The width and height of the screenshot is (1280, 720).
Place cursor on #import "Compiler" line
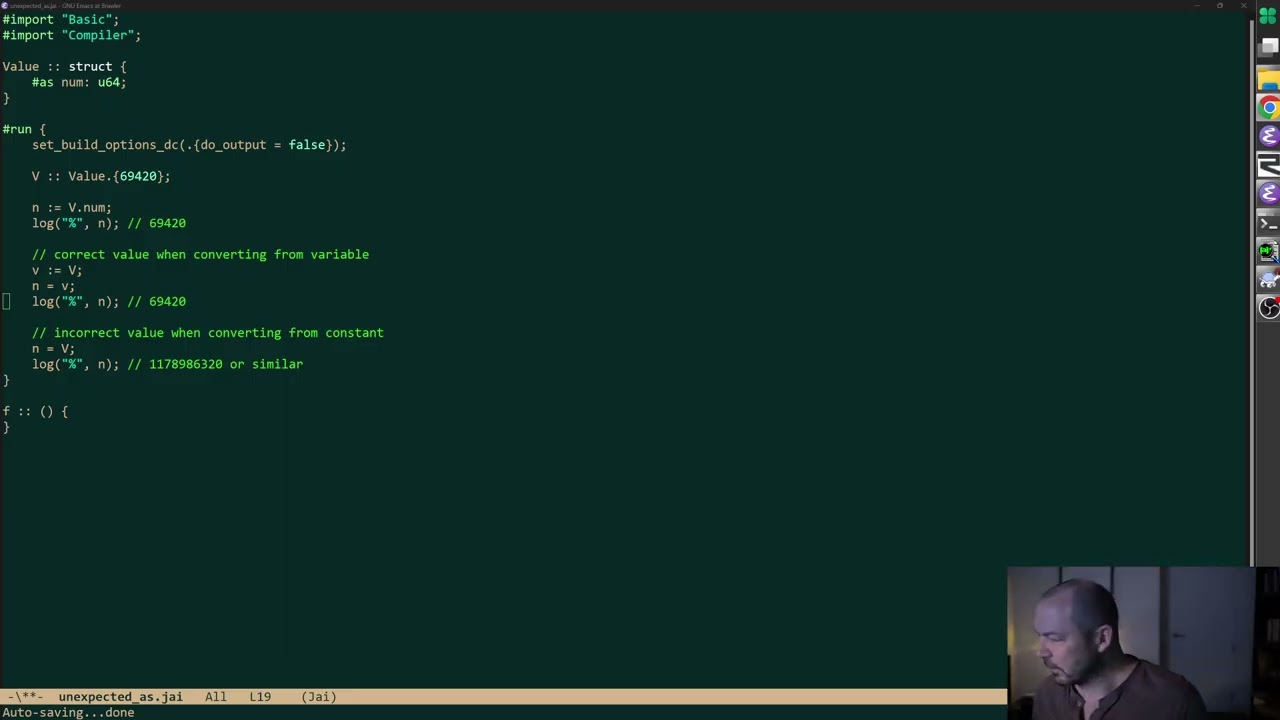(72, 35)
